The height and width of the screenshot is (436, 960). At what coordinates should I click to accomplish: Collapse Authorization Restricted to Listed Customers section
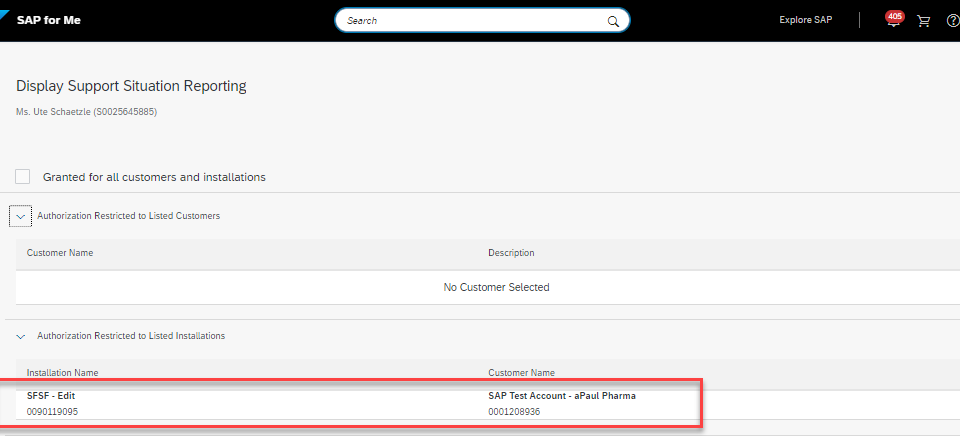click(20, 216)
